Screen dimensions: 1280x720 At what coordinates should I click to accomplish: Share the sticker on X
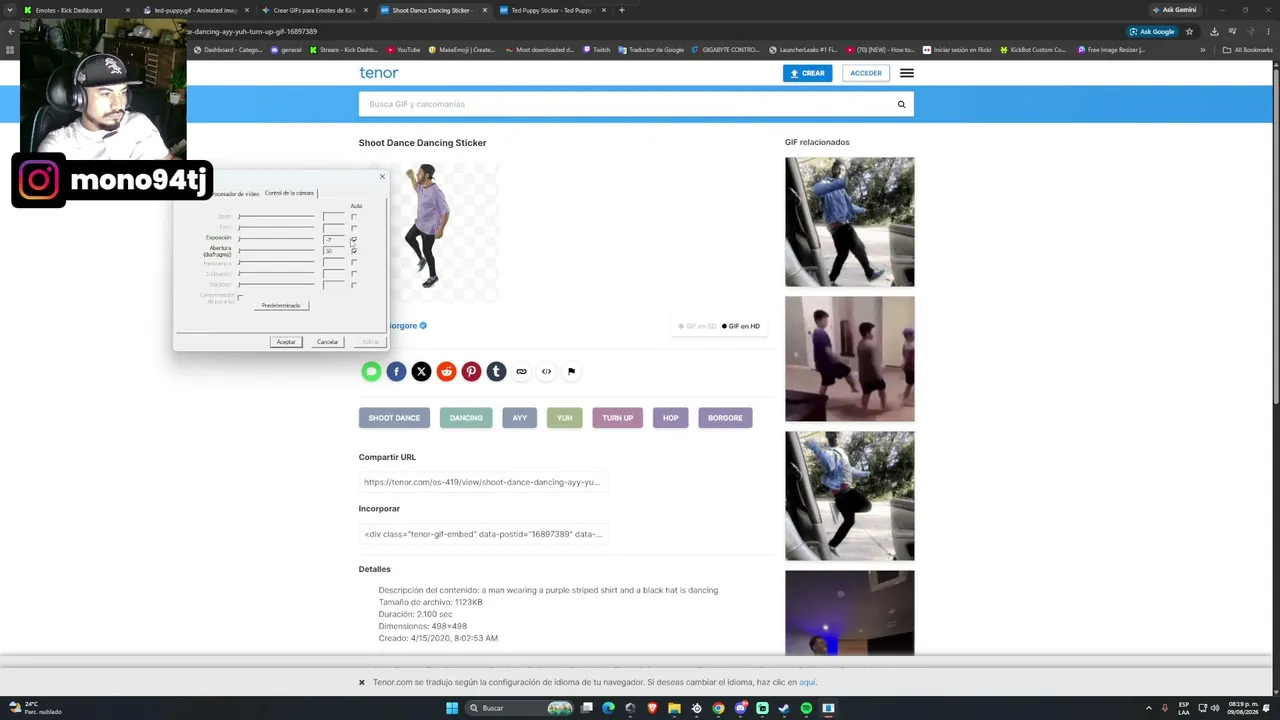pos(421,372)
